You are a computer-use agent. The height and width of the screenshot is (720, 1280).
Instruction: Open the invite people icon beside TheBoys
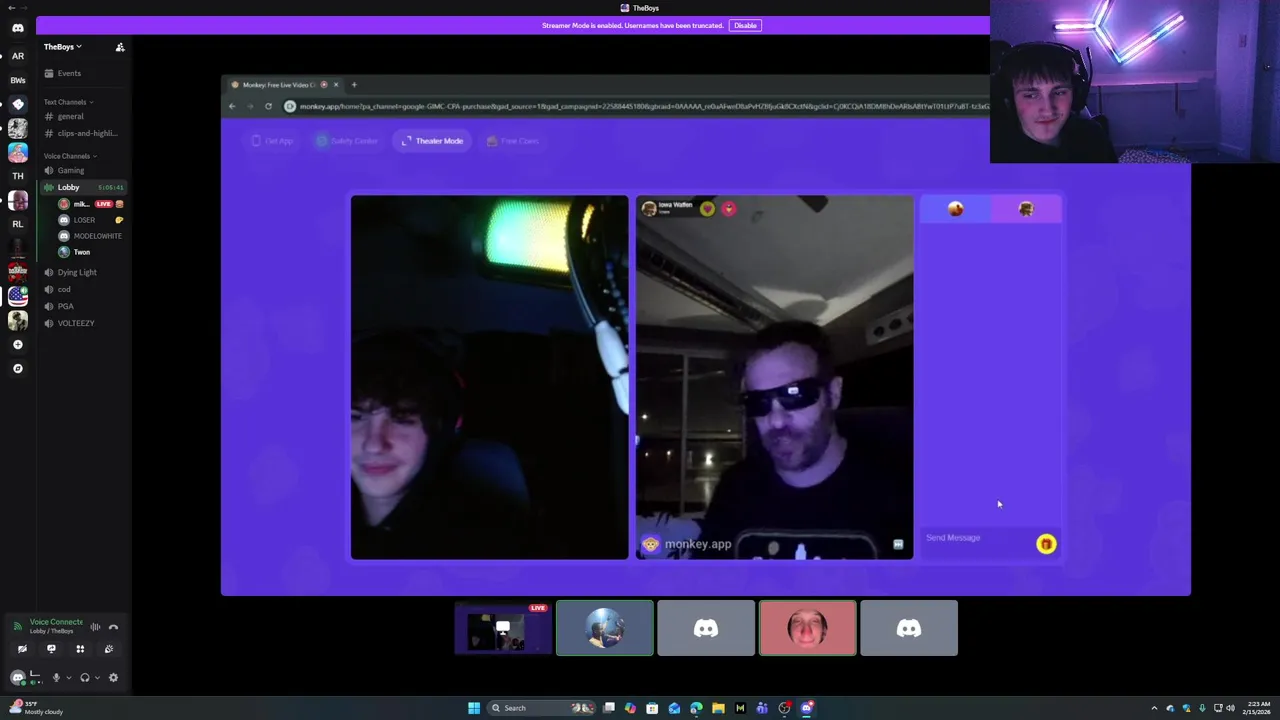pos(120,47)
